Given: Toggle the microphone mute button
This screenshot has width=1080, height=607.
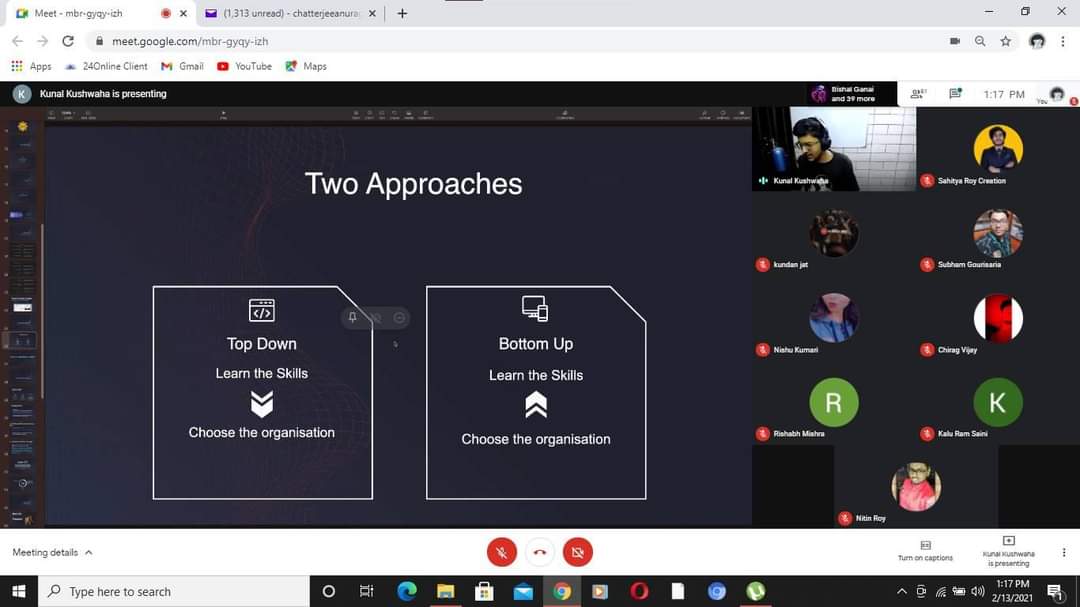Looking at the screenshot, I should pyautogui.click(x=502, y=552).
